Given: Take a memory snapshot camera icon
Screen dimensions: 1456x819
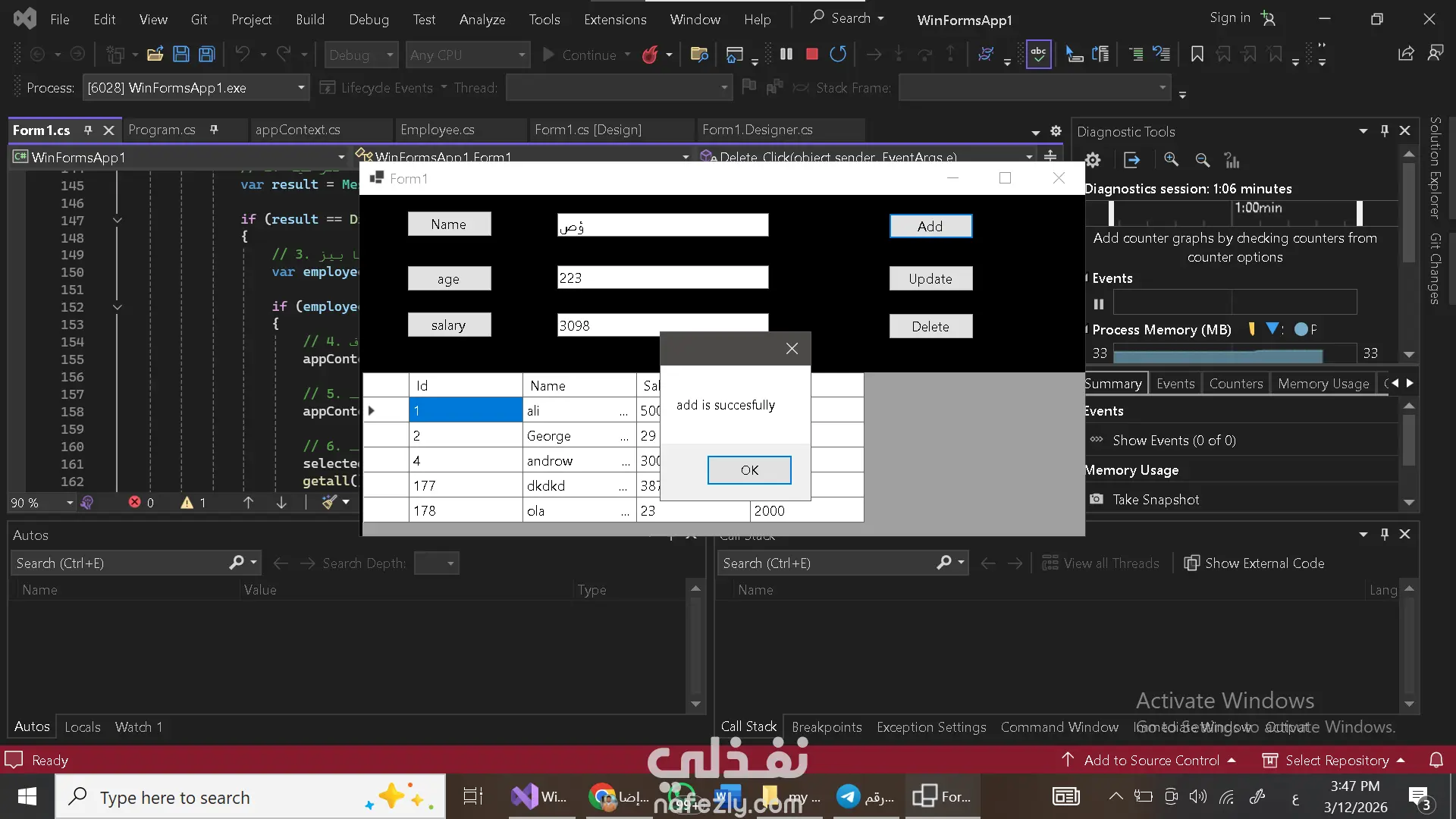Looking at the screenshot, I should 1097,499.
